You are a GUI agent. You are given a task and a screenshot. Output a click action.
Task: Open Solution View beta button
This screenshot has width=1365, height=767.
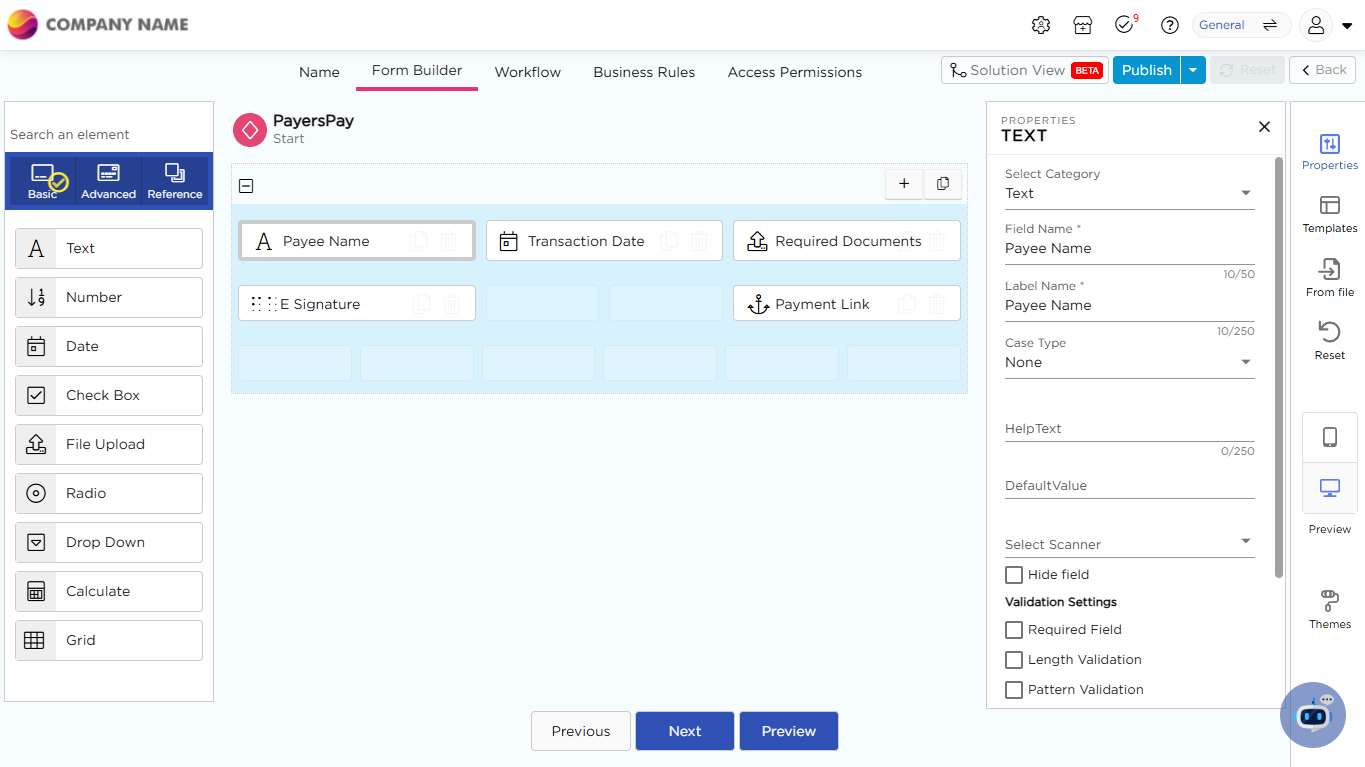(x=1024, y=70)
